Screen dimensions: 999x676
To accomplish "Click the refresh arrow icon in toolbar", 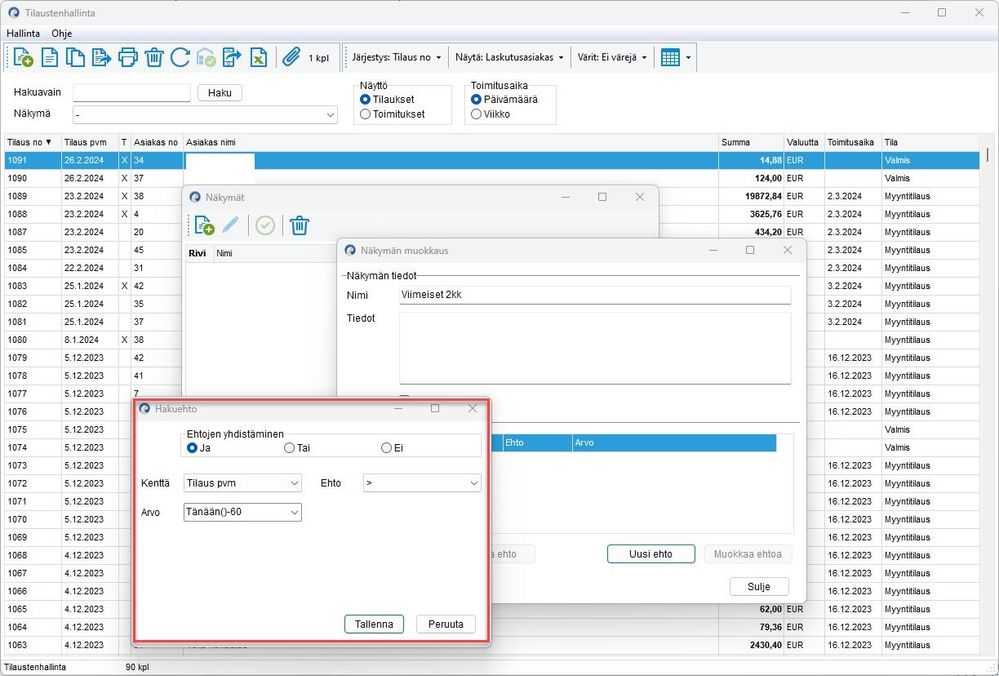I will click(x=180, y=57).
